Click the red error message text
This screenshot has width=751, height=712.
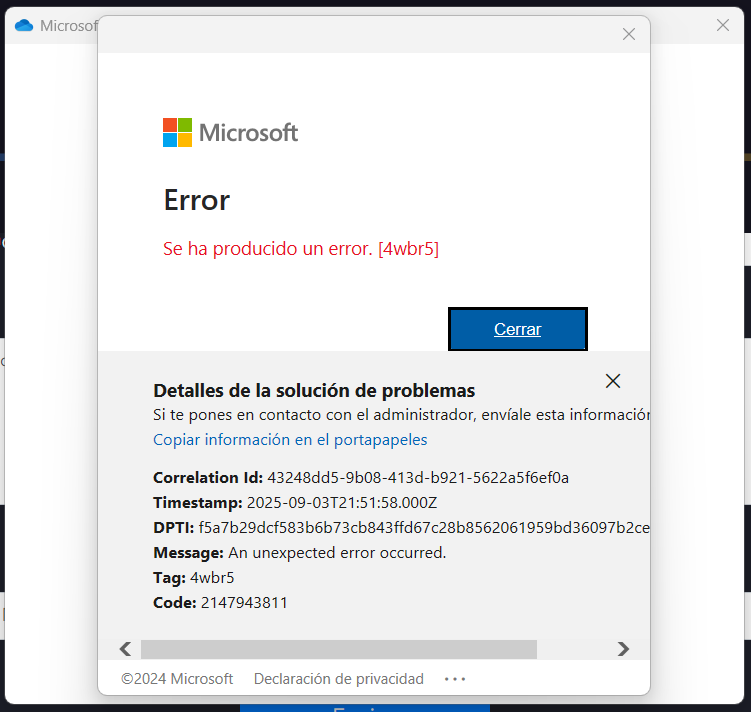(x=300, y=249)
